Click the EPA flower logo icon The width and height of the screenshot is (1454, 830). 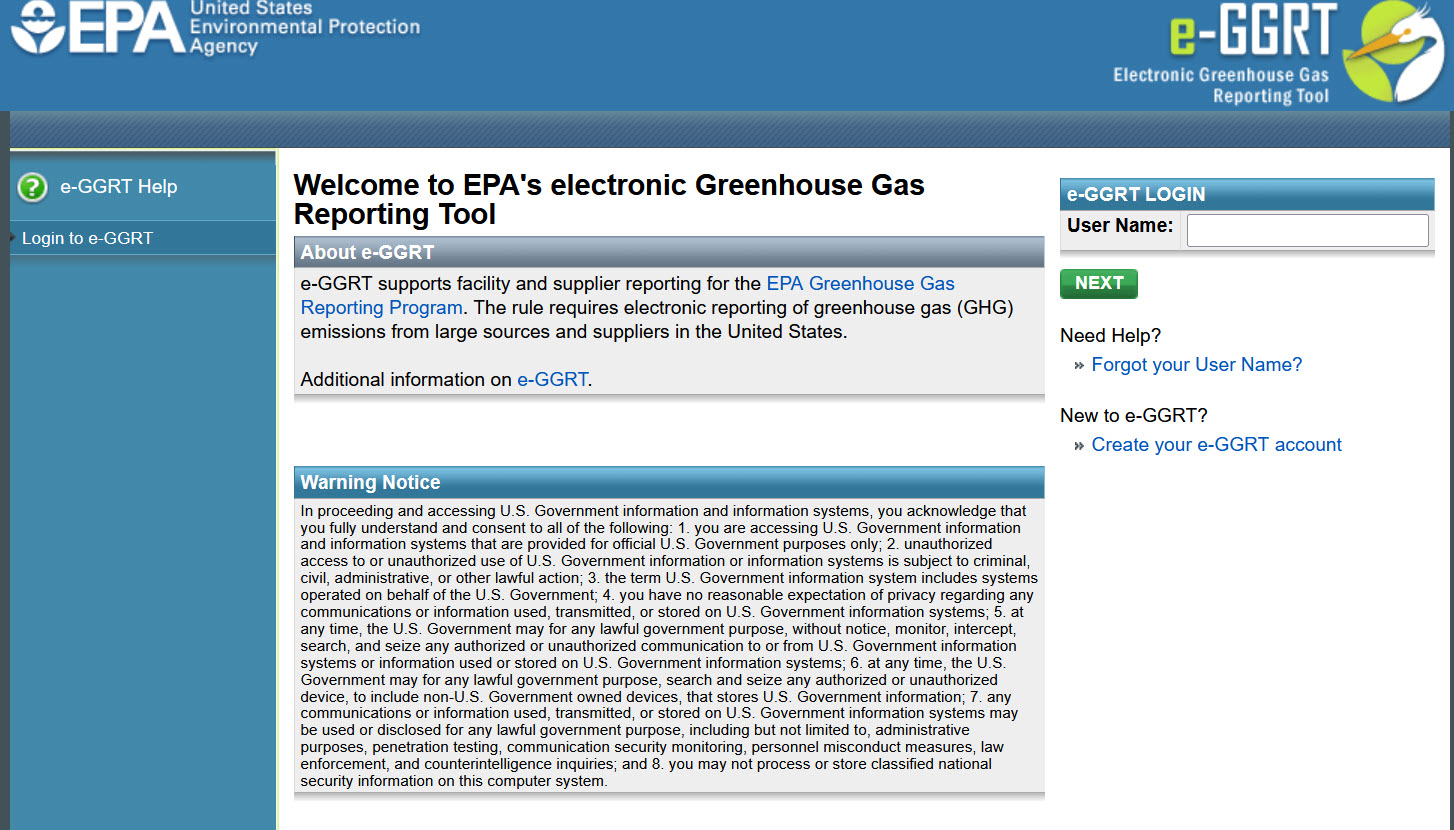(x=38, y=30)
